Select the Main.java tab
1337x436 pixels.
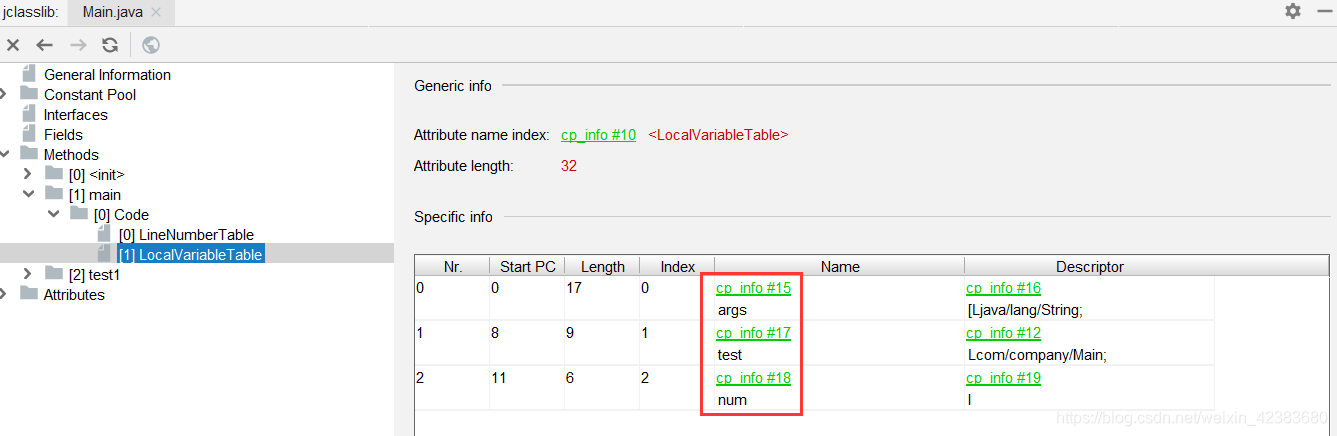coord(121,13)
